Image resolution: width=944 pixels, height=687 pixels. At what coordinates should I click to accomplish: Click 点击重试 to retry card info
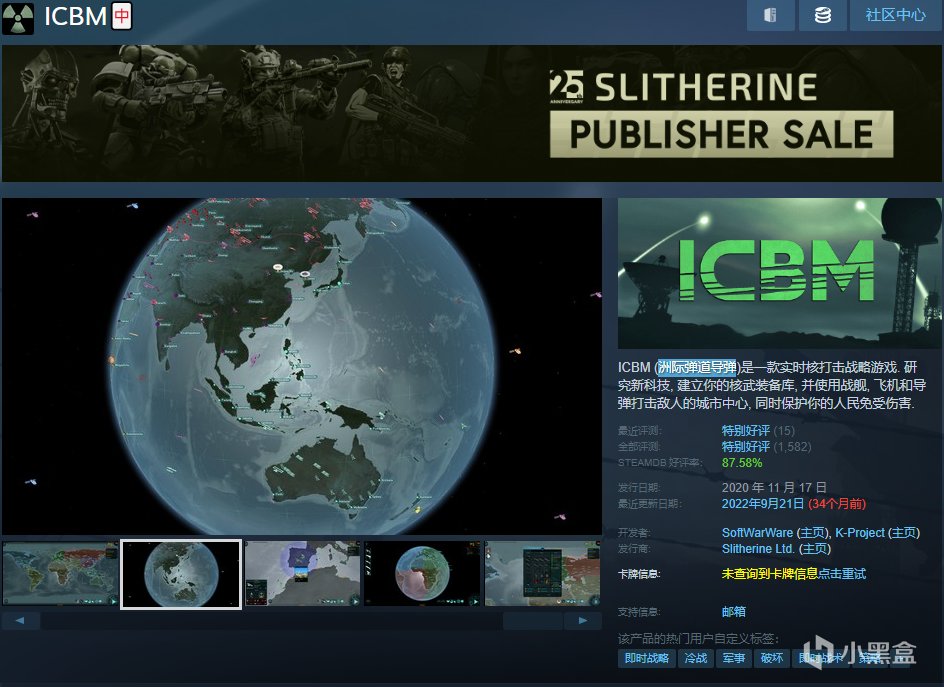point(842,574)
